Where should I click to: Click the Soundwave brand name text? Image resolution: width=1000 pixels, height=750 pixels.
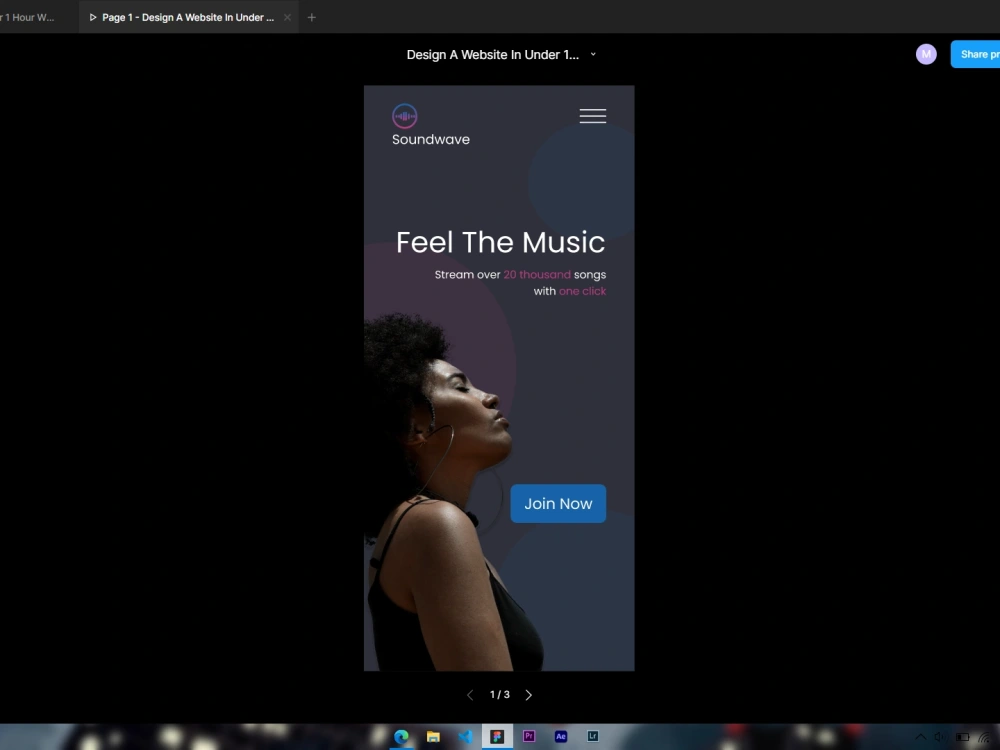coord(430,139)
